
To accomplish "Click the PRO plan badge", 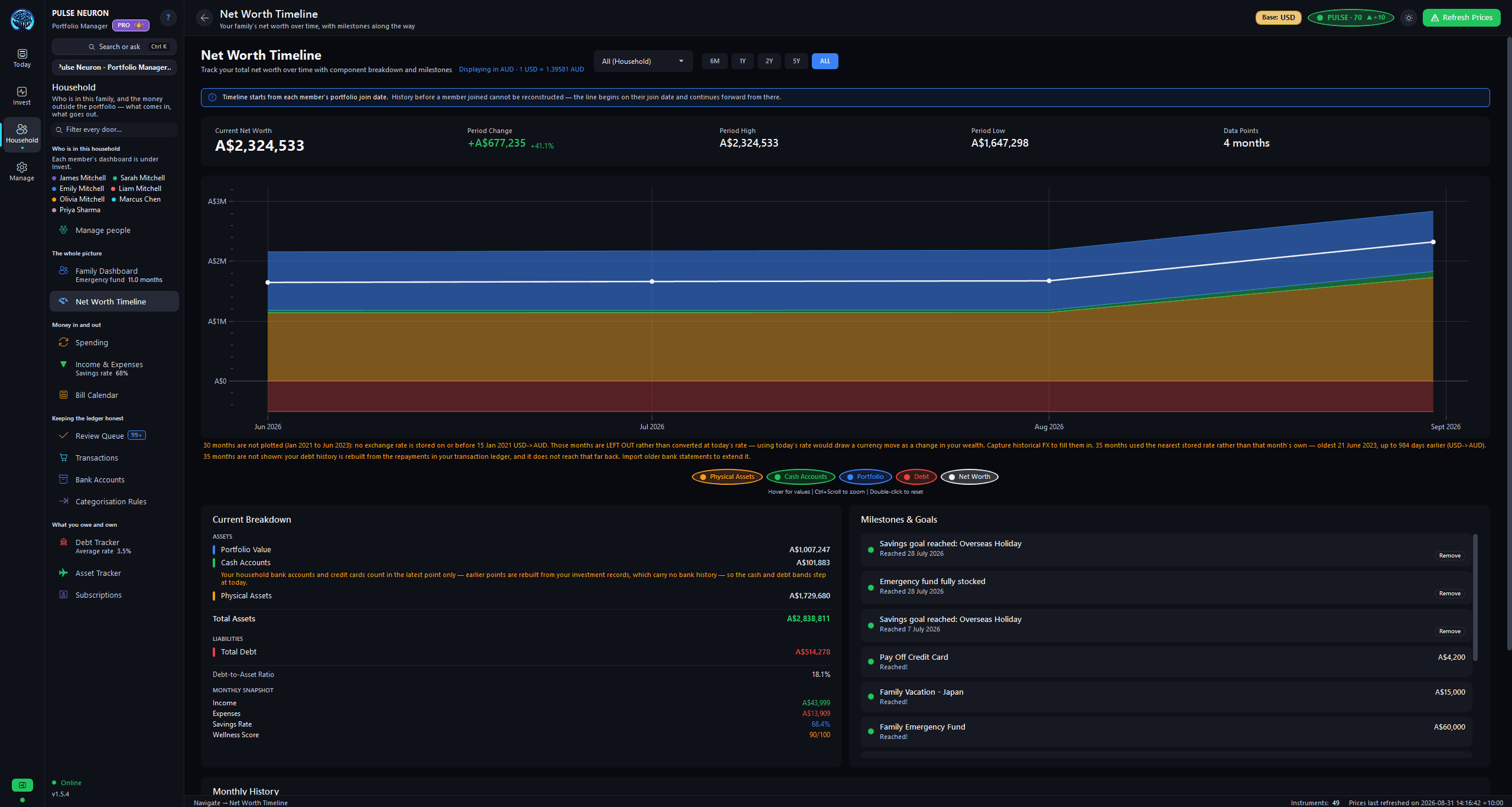I will (x=131, y=25).
